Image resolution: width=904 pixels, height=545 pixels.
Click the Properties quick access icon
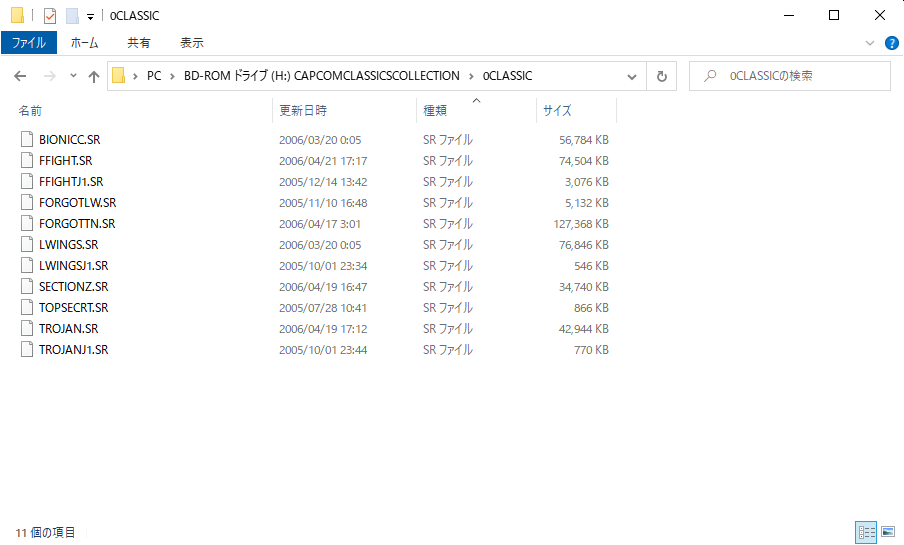point(50,16)
